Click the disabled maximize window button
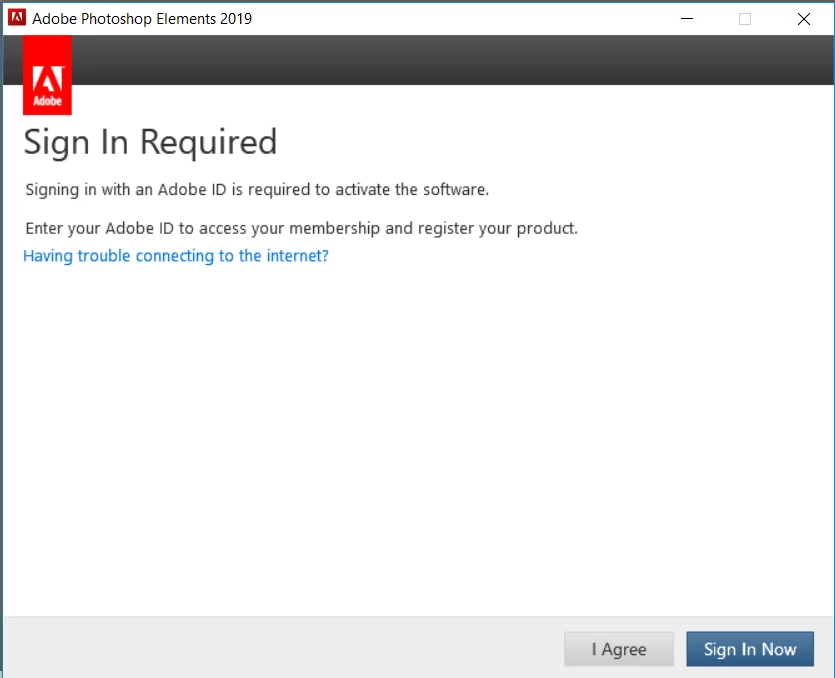The image size is (835, 678). [745, 19]
